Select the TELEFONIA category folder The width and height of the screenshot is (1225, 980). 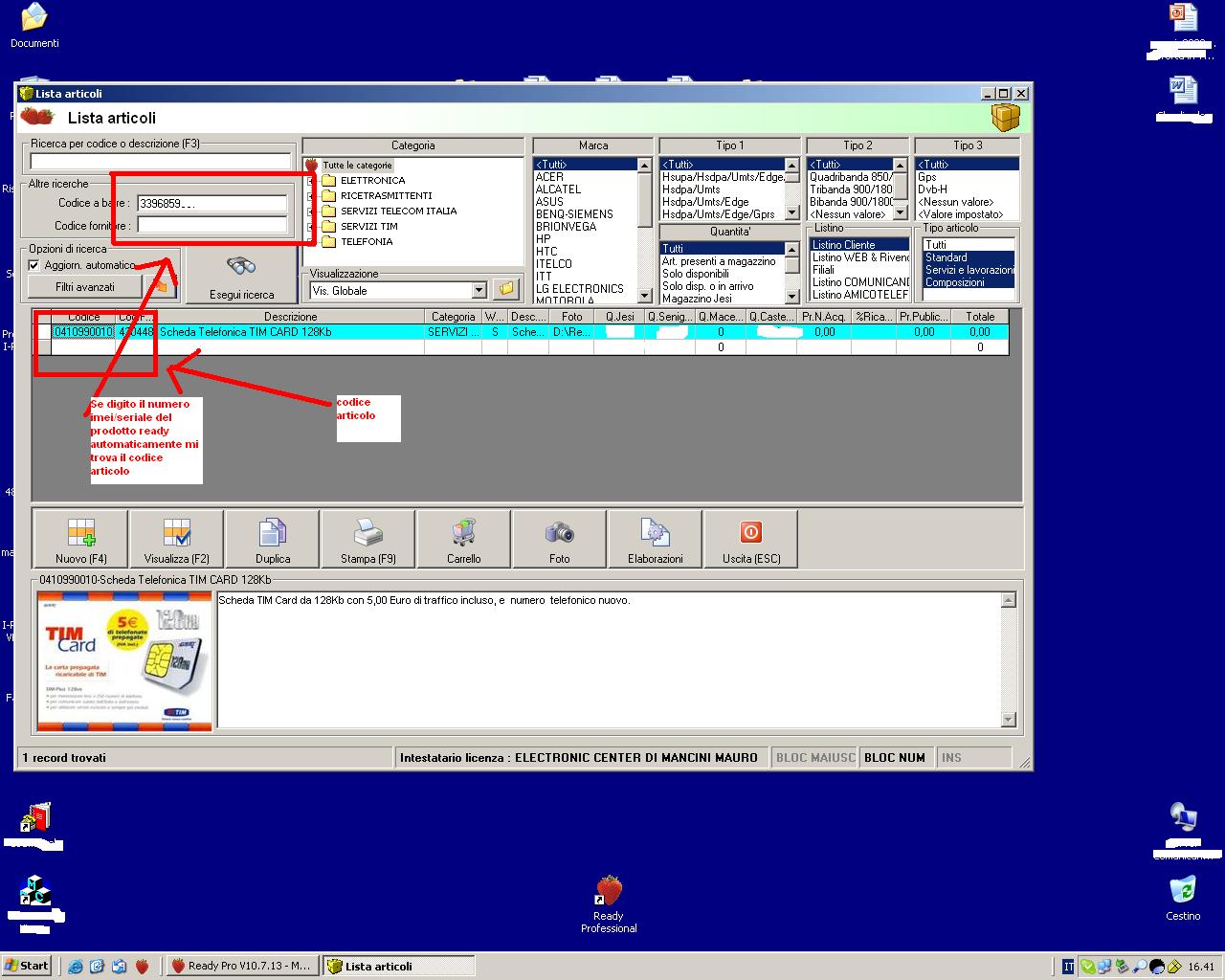click(367, 241)
